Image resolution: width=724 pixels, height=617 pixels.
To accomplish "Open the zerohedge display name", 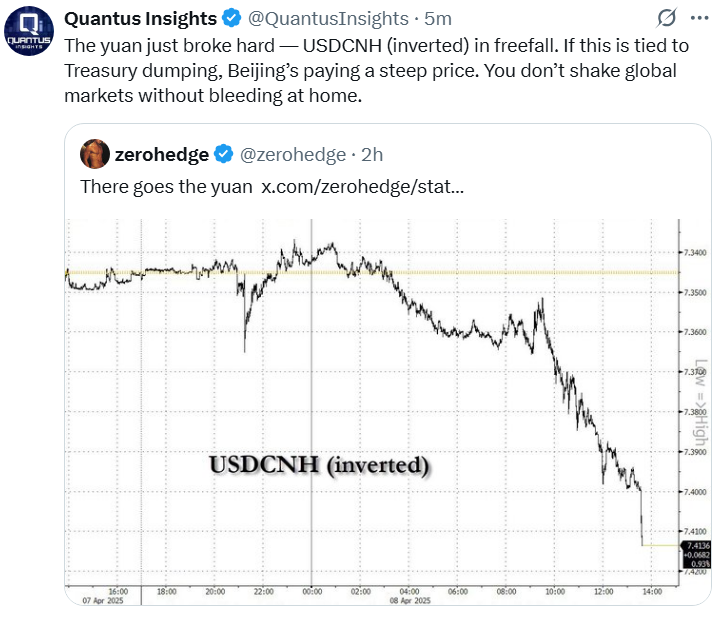I will coord(162,154).
